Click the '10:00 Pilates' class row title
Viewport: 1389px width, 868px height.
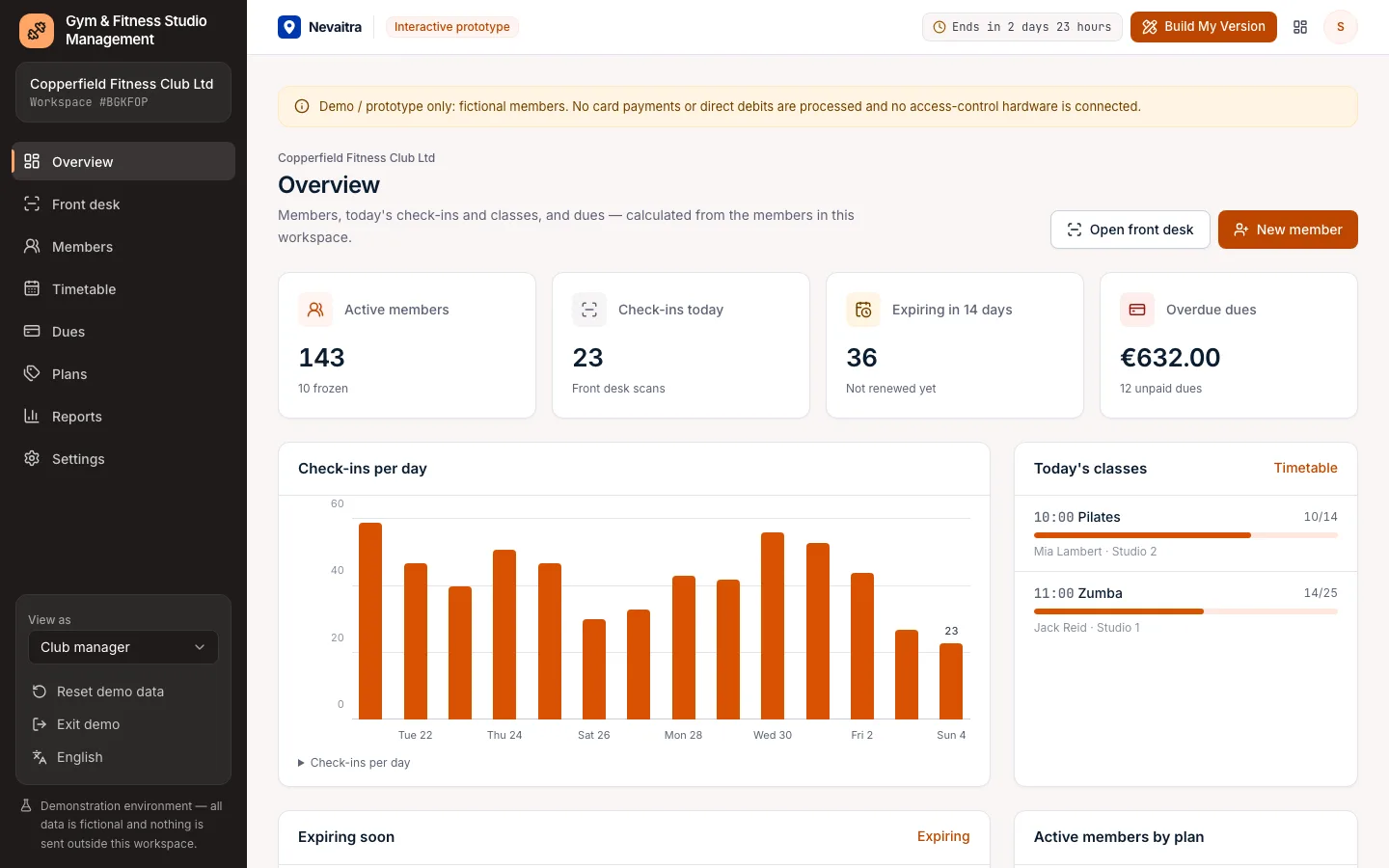point(1076,517)
